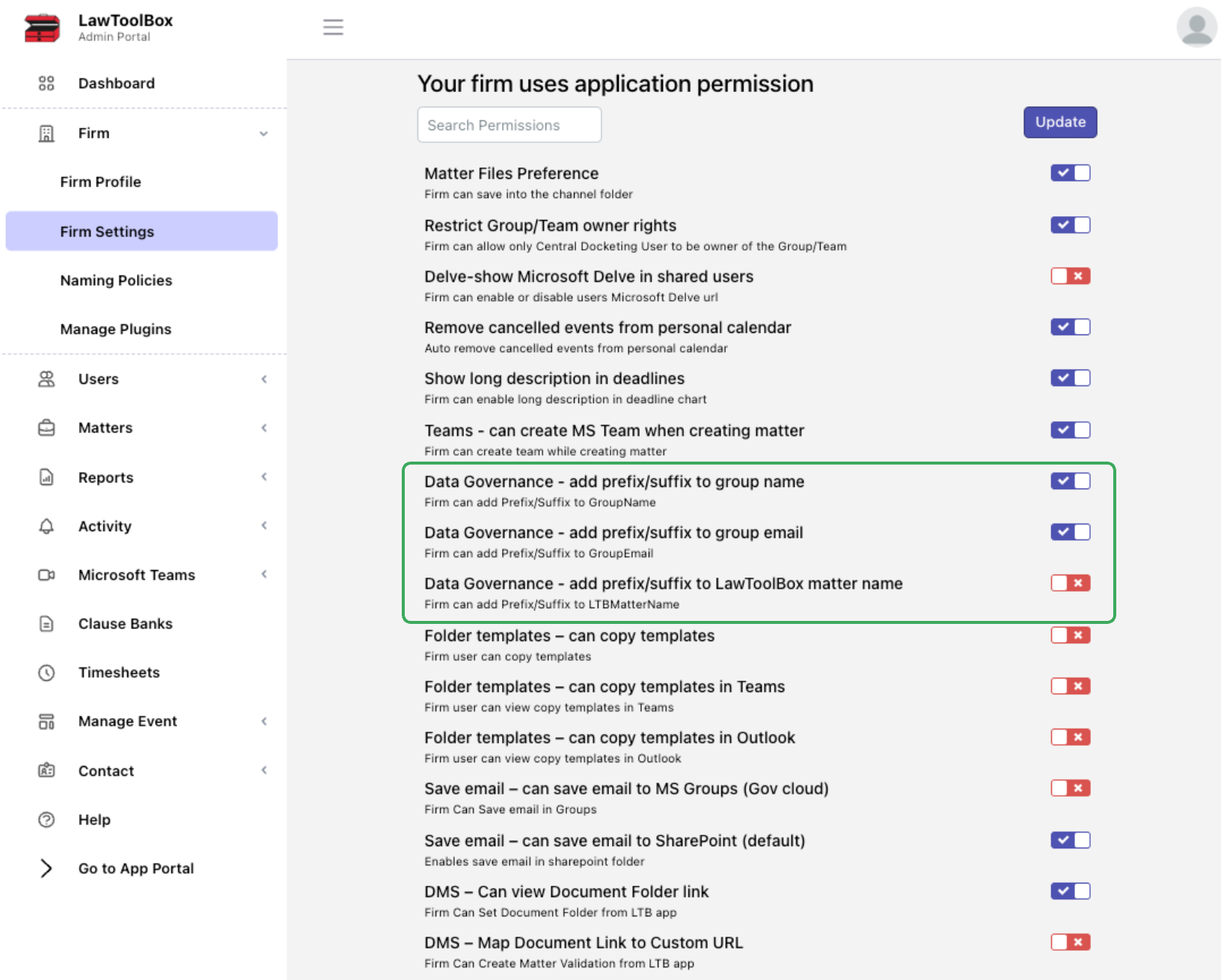Enable Folder templates copy in Teams toggle

[x=1070, y=686]
